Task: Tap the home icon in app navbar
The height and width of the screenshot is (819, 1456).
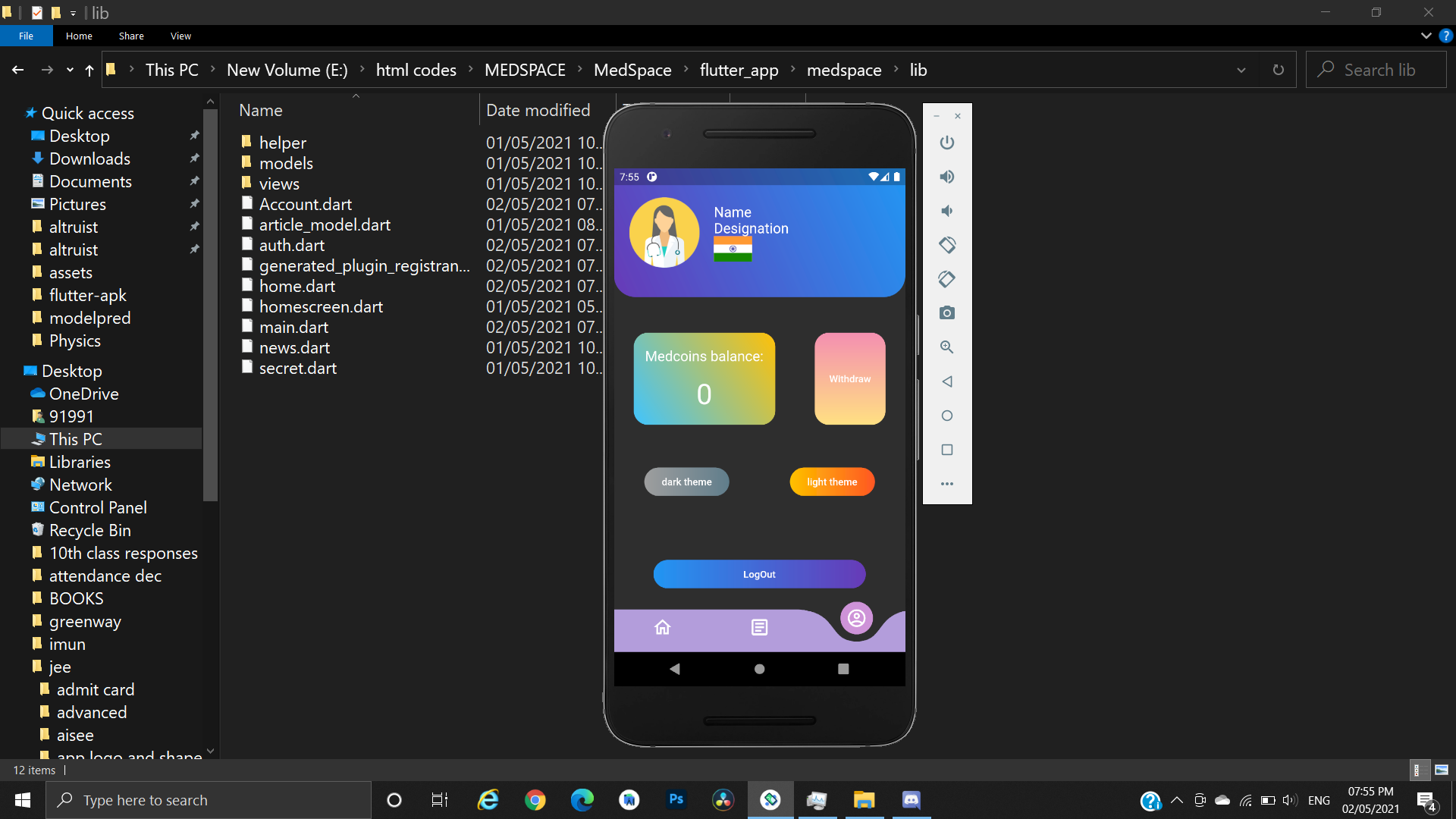Action: pos(662,627)
